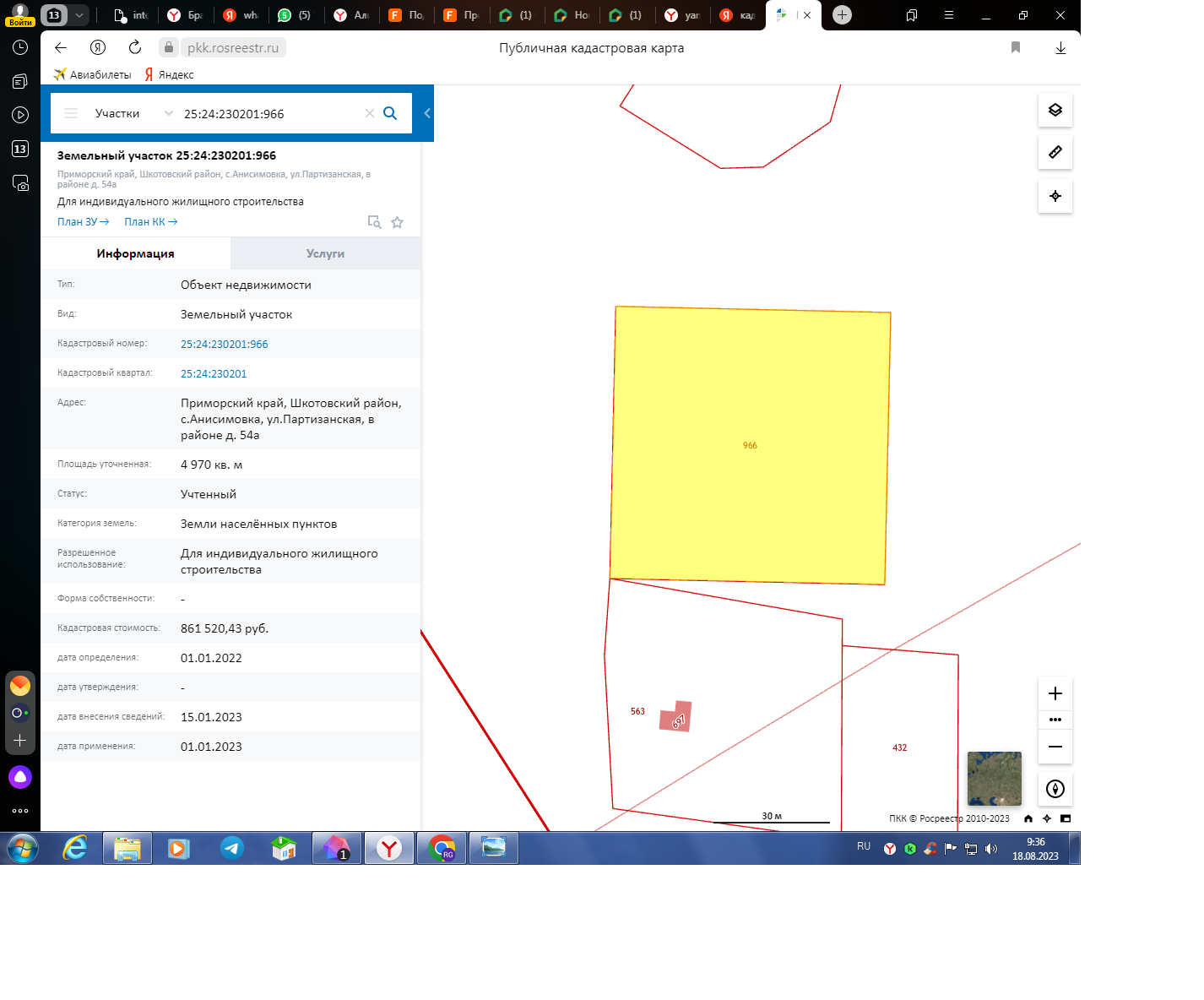
Task: Open the map menu hamburger icon
Action: 71,113
